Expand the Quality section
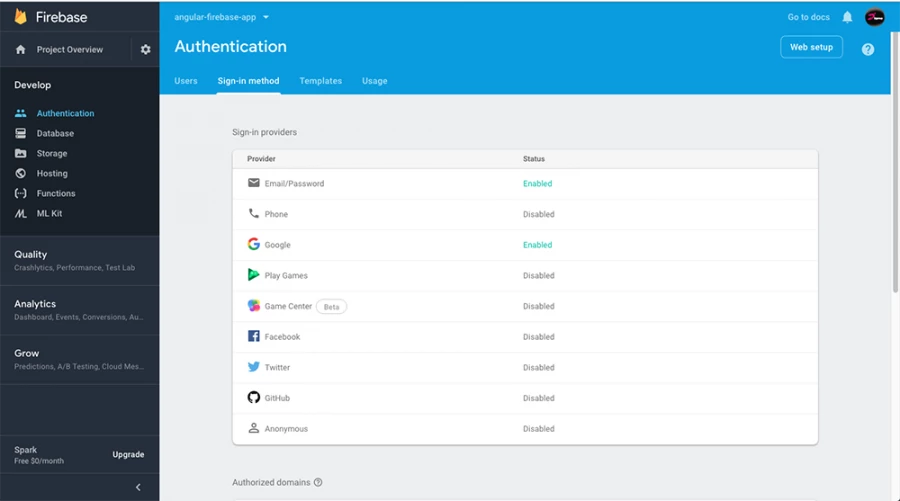This screenshot has height=501, width=900. coord(31,254)
